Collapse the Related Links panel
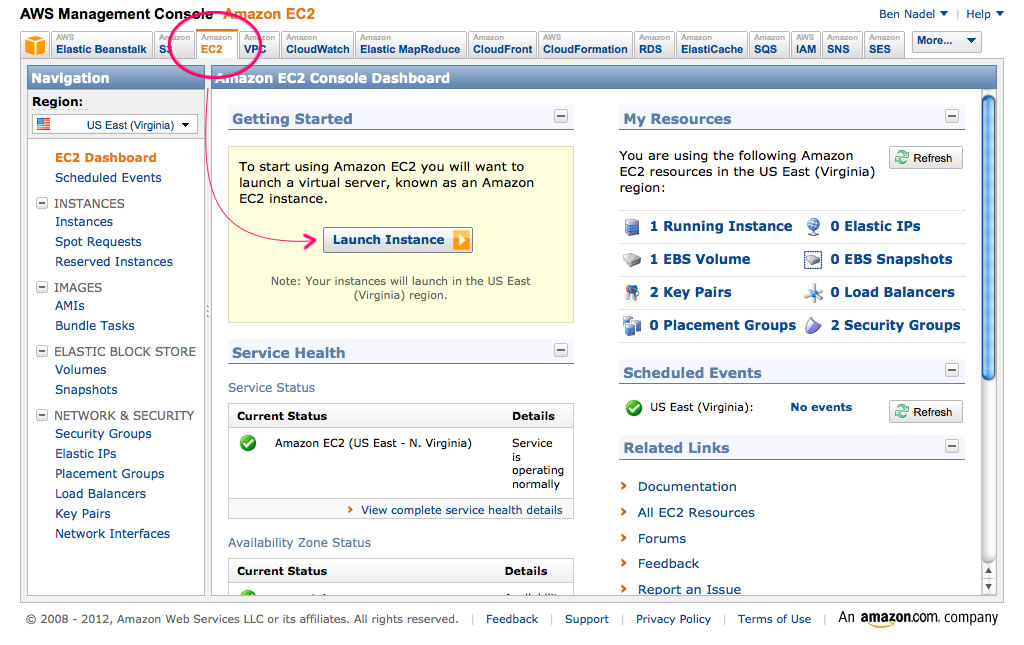The image size is (1024, 645). click(x=952, y=446)
